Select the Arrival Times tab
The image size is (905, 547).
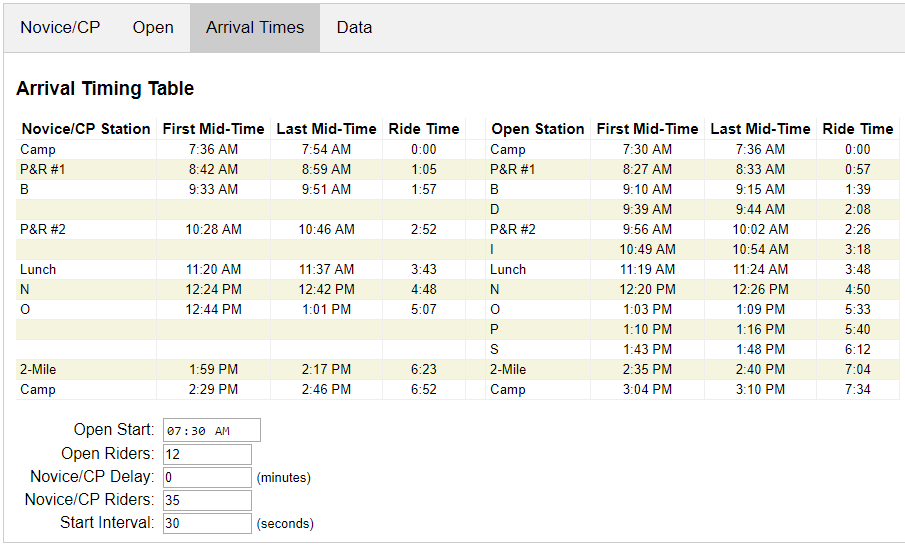click(x=255, y=28)
